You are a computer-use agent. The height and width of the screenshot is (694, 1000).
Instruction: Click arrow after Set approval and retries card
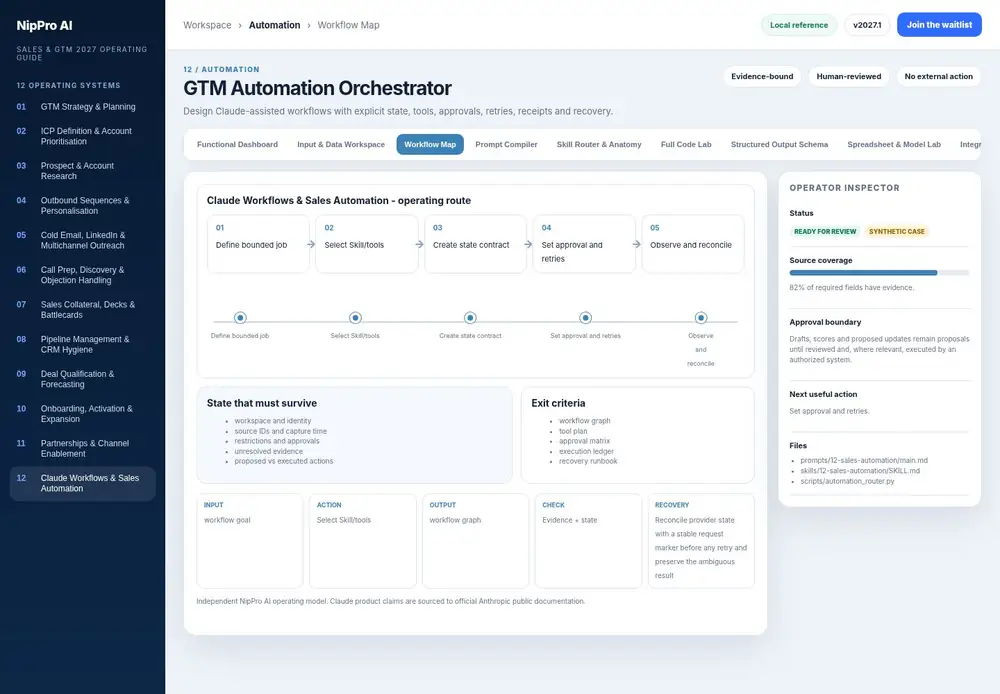[636, 244]
